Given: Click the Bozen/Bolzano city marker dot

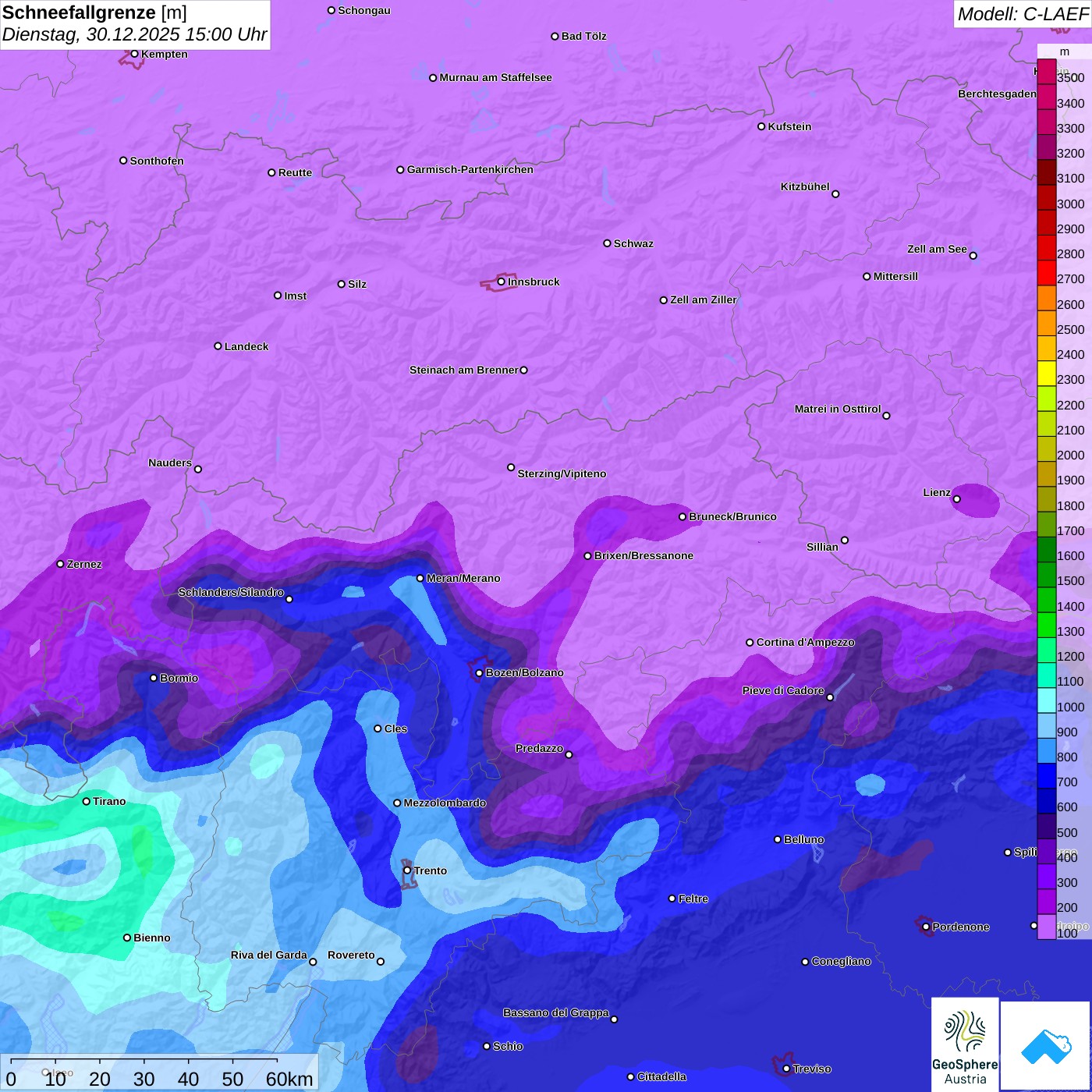Looking at the screenshot, I should (479, 672).
